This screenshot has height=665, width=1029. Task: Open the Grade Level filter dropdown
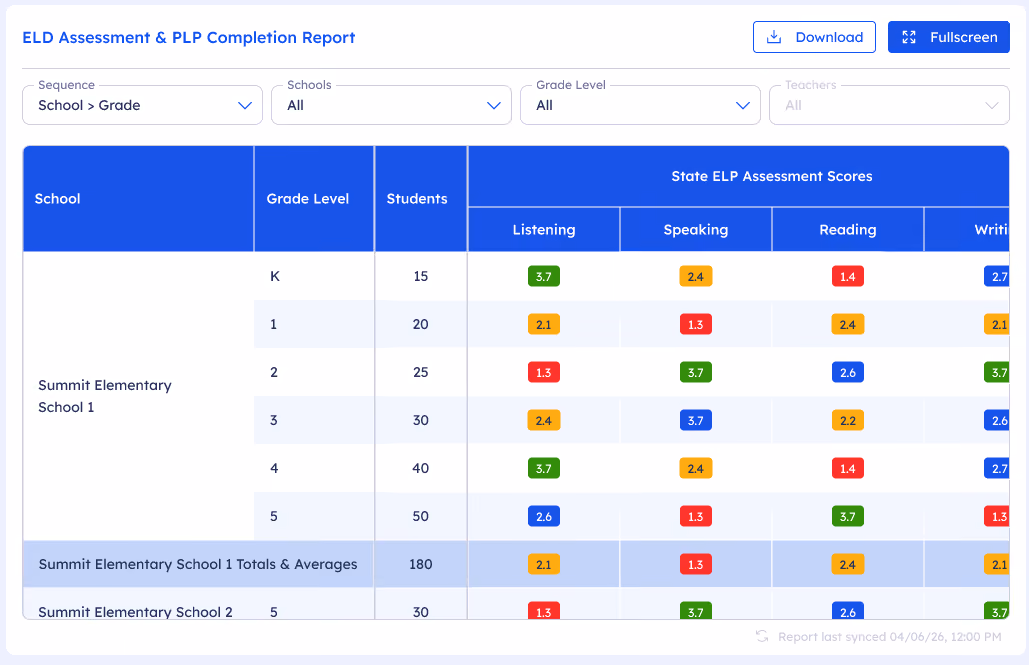coord(640,105)
